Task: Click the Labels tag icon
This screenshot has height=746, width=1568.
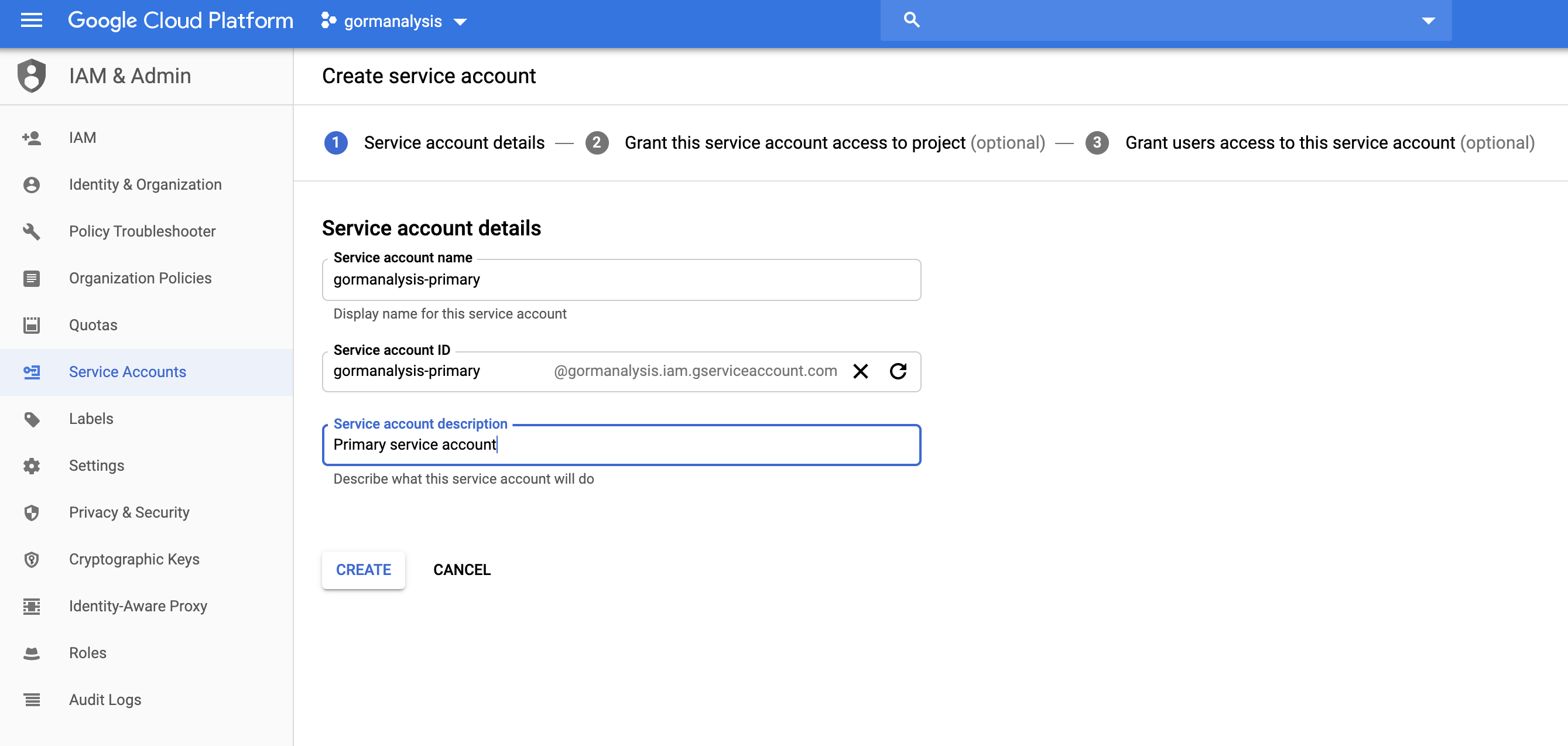Action: 32,419
